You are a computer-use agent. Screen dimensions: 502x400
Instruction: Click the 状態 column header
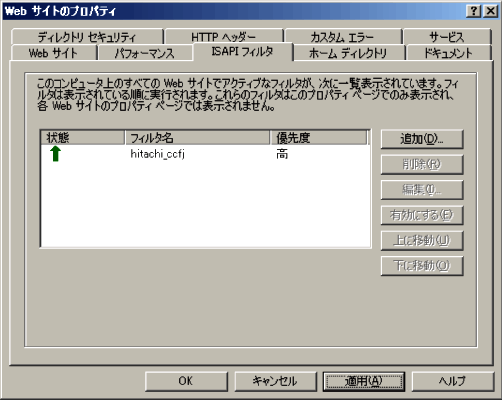coord(82,137)
